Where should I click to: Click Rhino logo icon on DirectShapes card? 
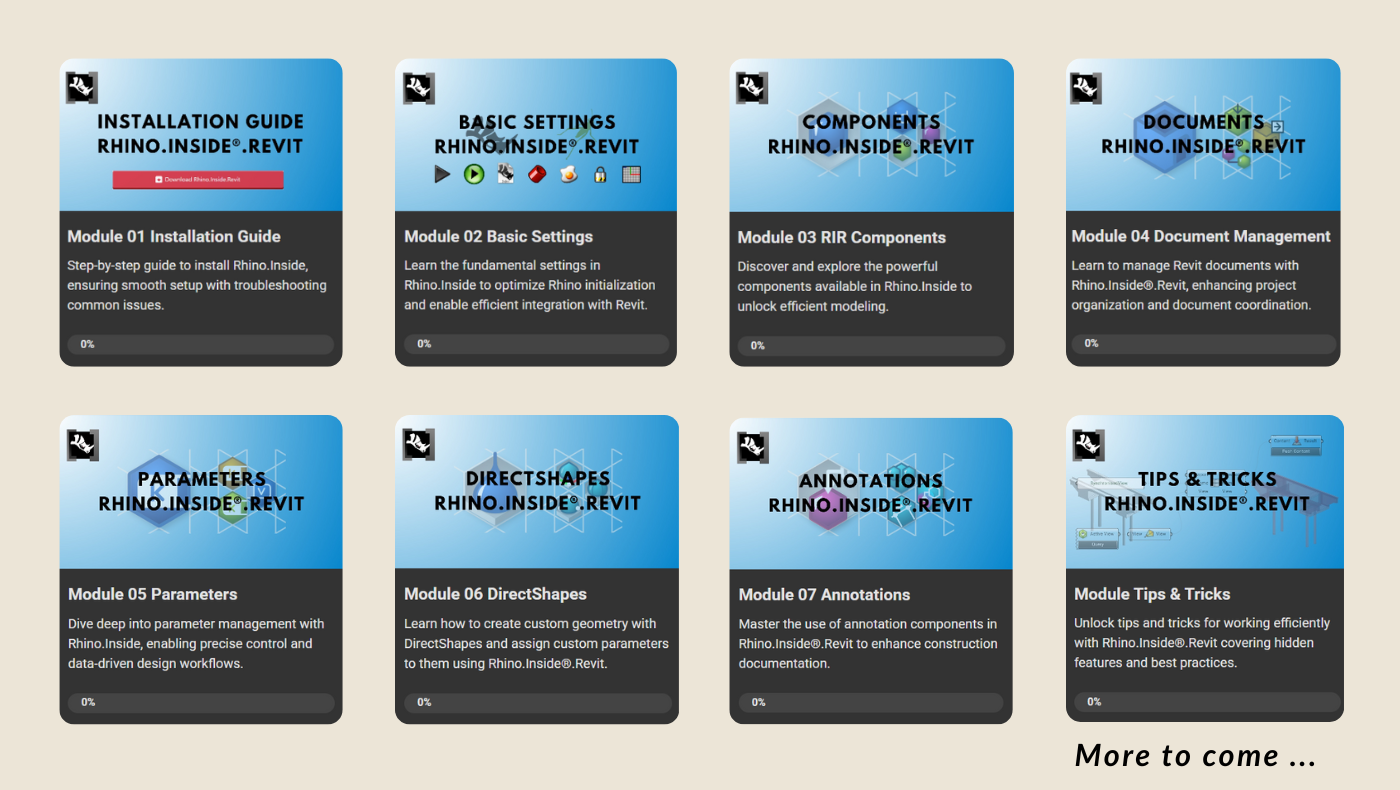[x=419, y=445]
